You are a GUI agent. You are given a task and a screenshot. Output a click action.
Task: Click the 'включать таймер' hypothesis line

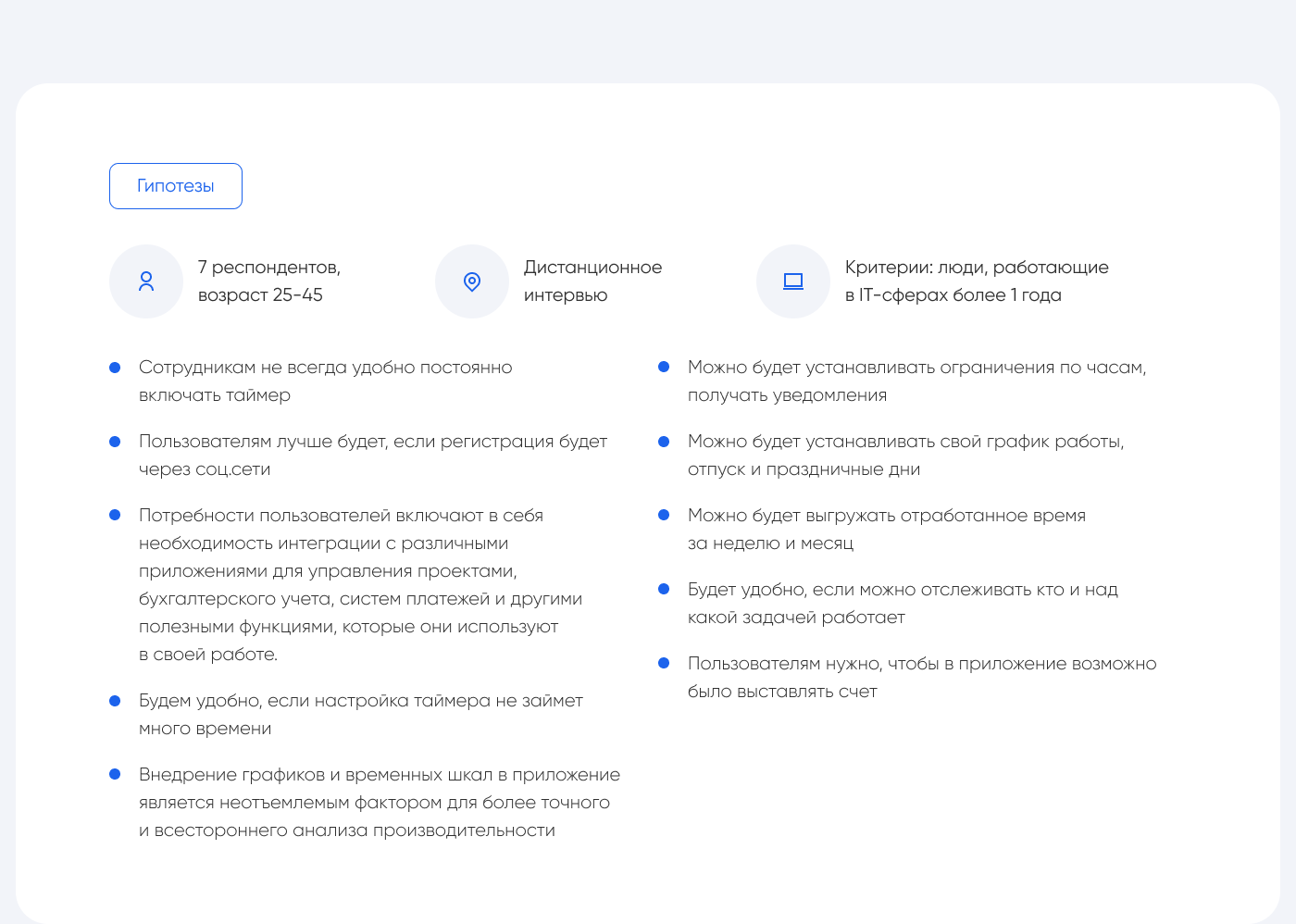click(x=215, y=395)
